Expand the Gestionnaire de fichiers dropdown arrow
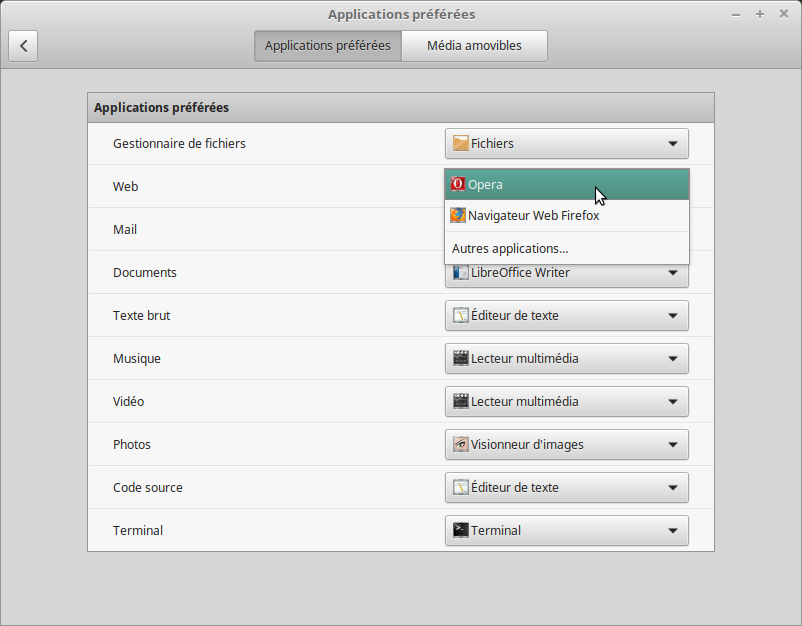 (673, 144)
